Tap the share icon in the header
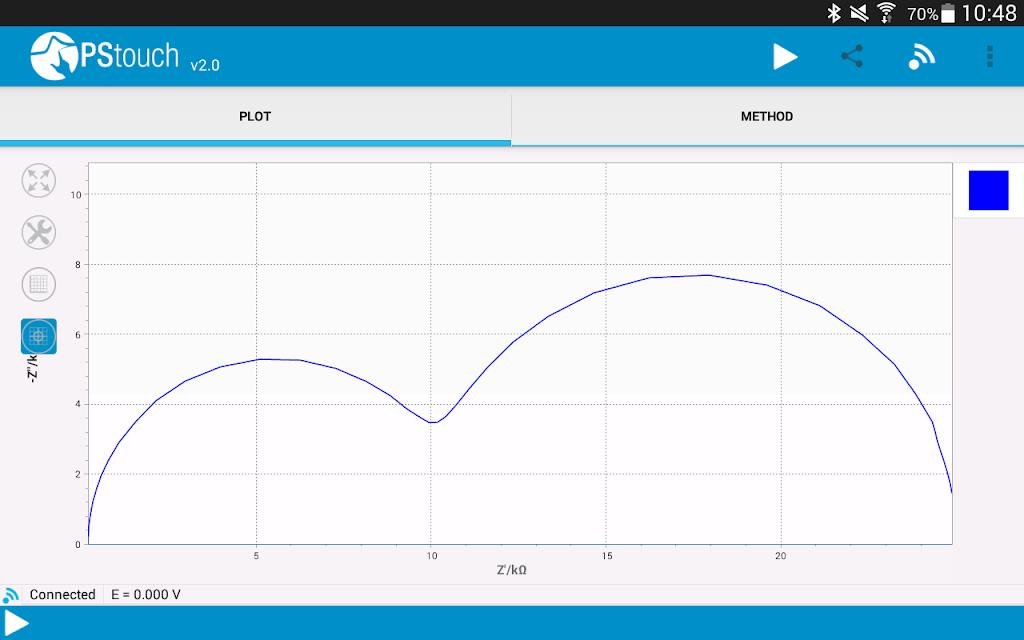The height and width of the screenshot is (640, 1024). (852, 57)
